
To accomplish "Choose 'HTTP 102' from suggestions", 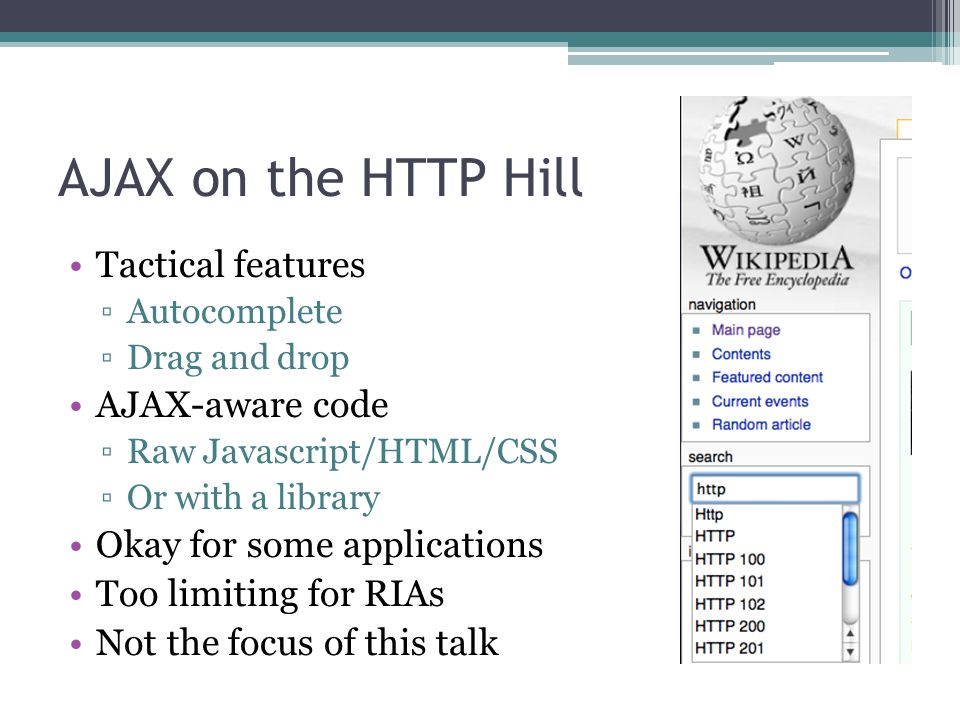I will pos(730,604).
